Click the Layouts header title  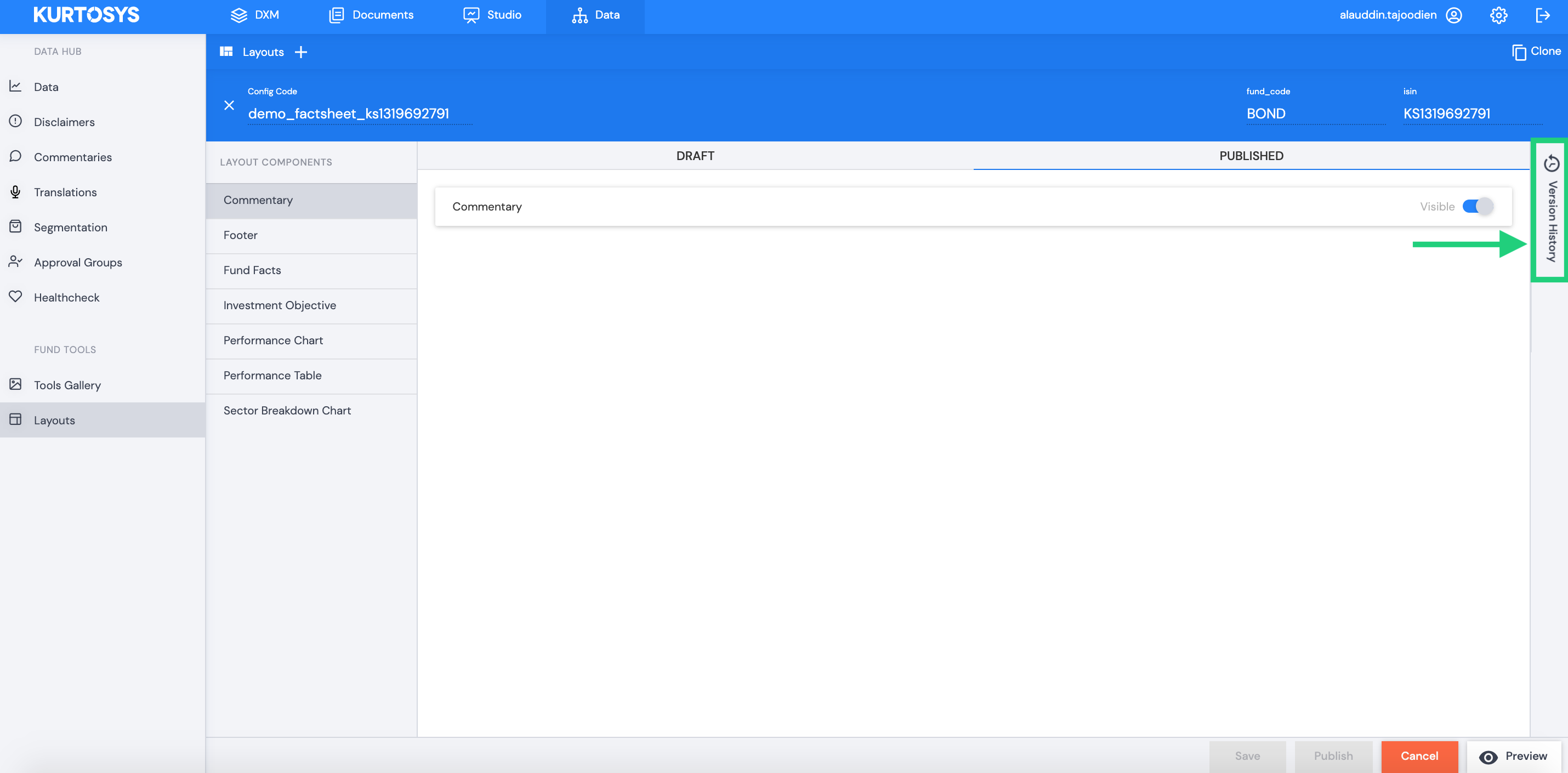263,52
